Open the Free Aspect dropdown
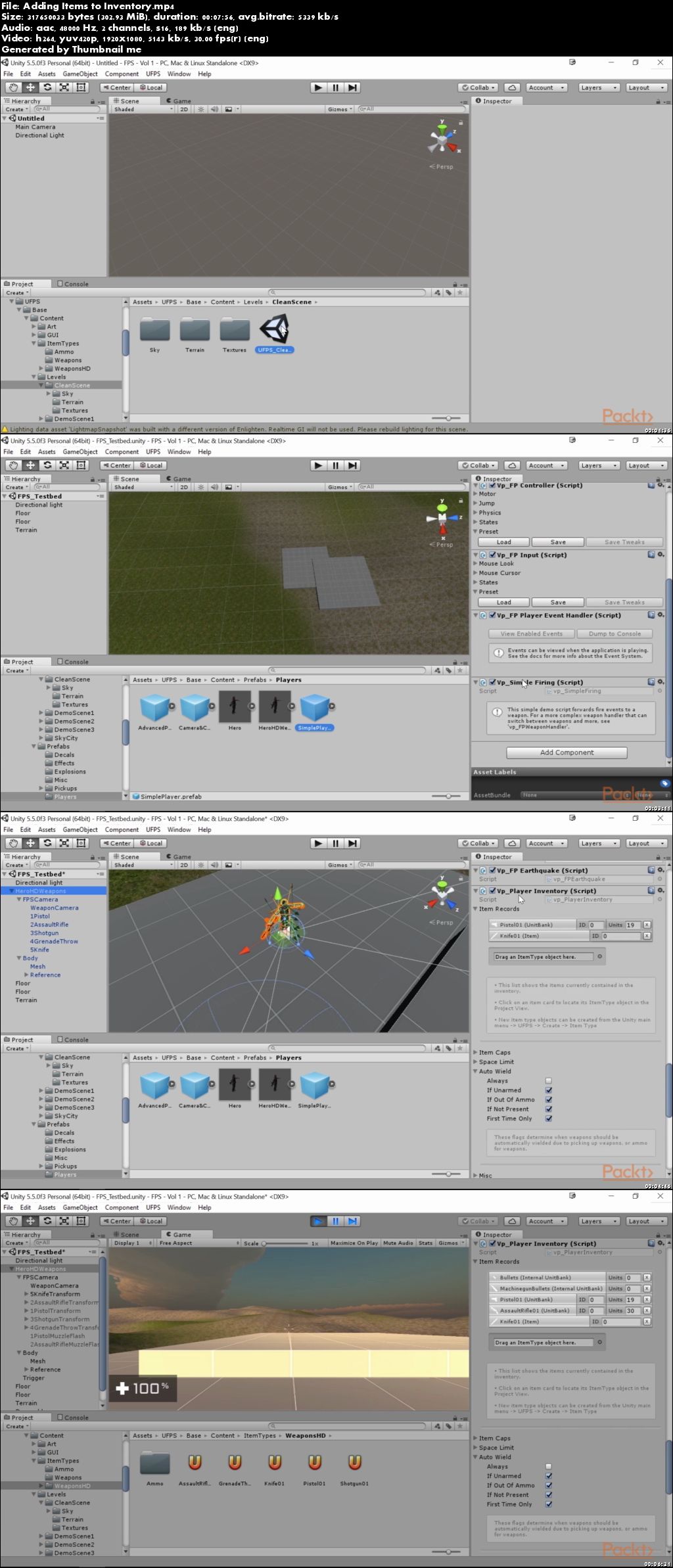Viewport: 673px width, 1568px height. pyautogui.click(x=198, y=1243)
